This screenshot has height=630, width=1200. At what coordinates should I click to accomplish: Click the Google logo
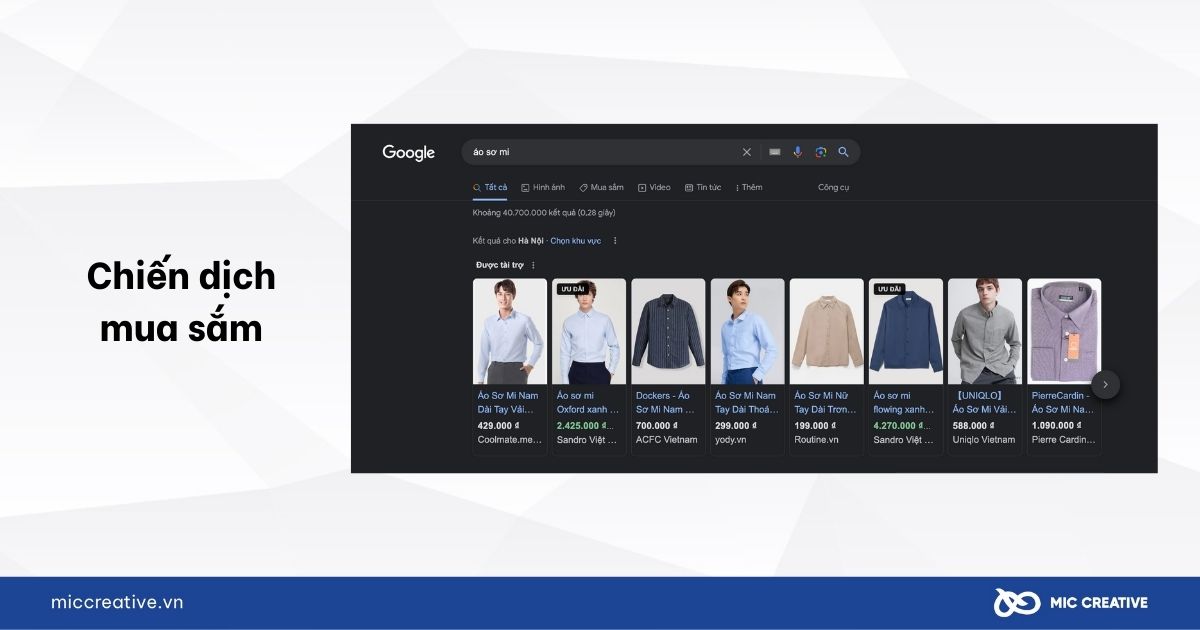click(x=408, y=153)
